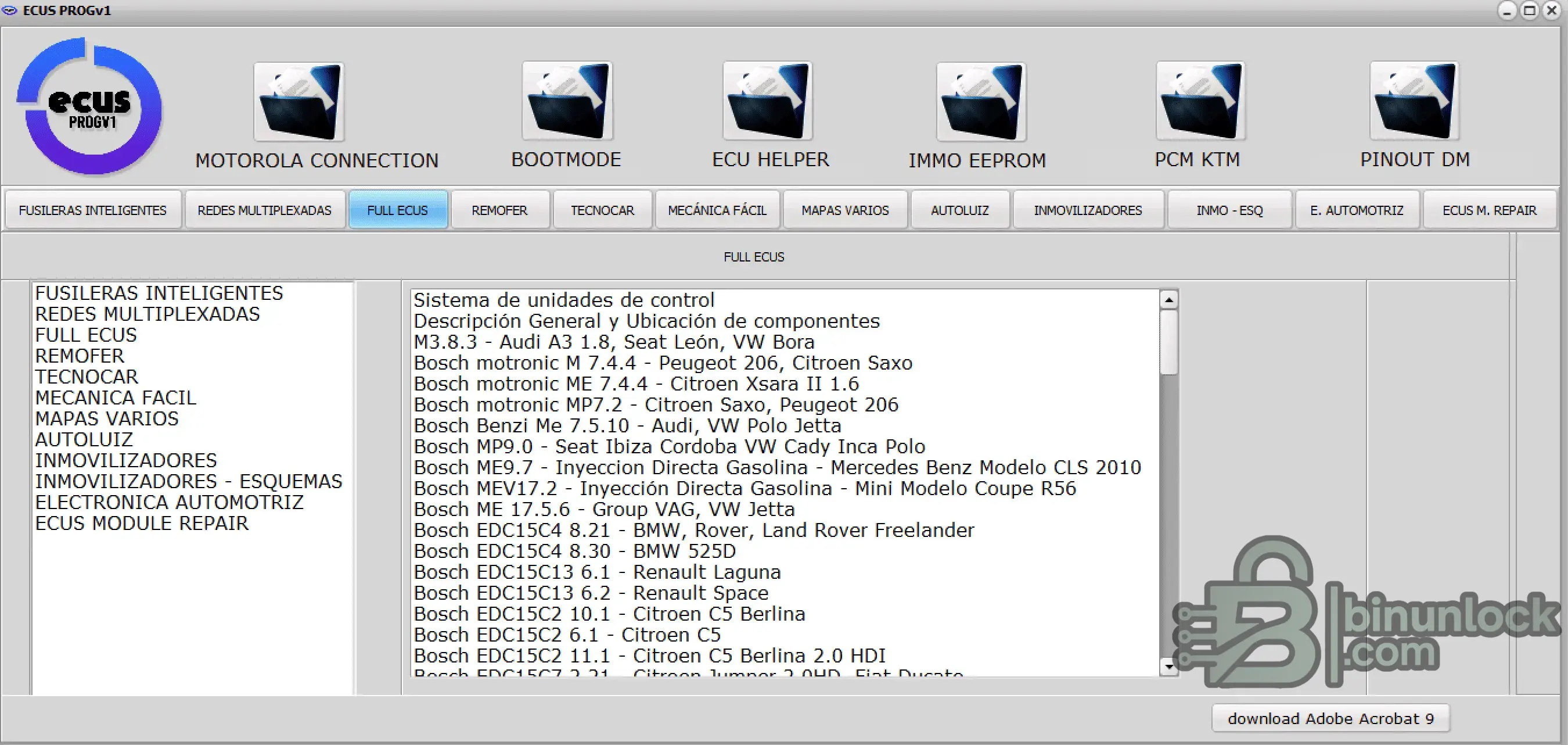Viewport: 1568px width, 745px height.
Task: Select Bosch motronic M 7.4.4 Peugeot 206
Action: 663,363
